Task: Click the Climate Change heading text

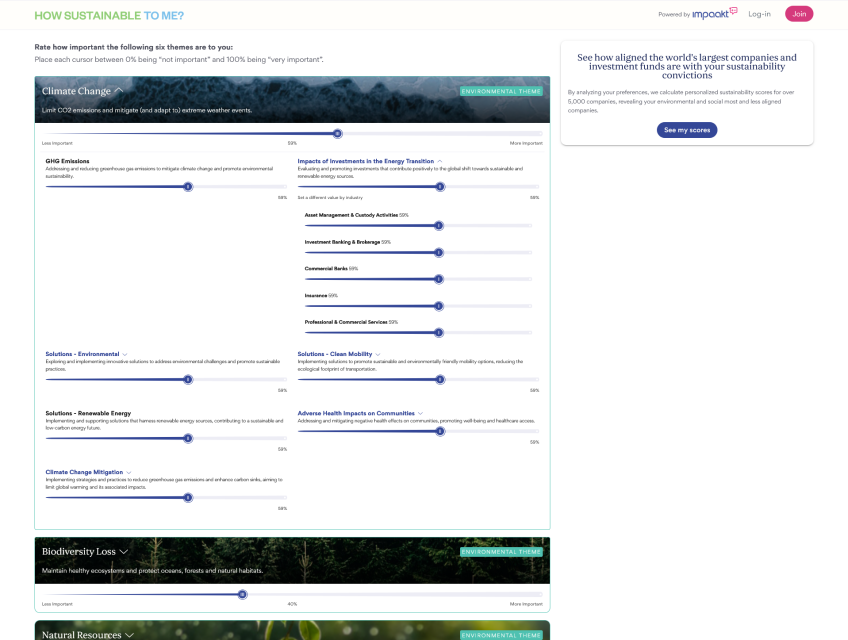Action: (x=76, y=91)
